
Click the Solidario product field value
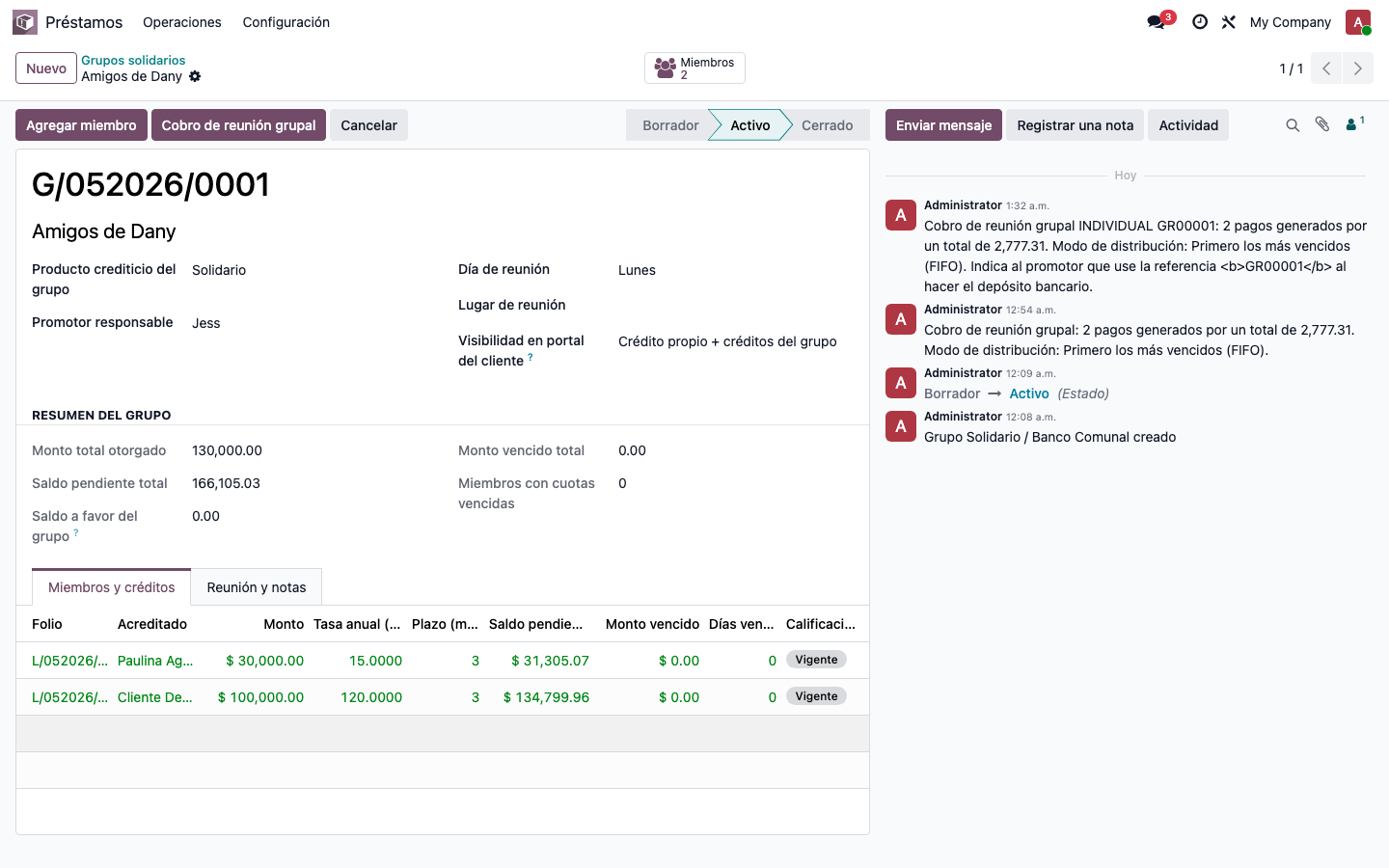pos(219,270)
